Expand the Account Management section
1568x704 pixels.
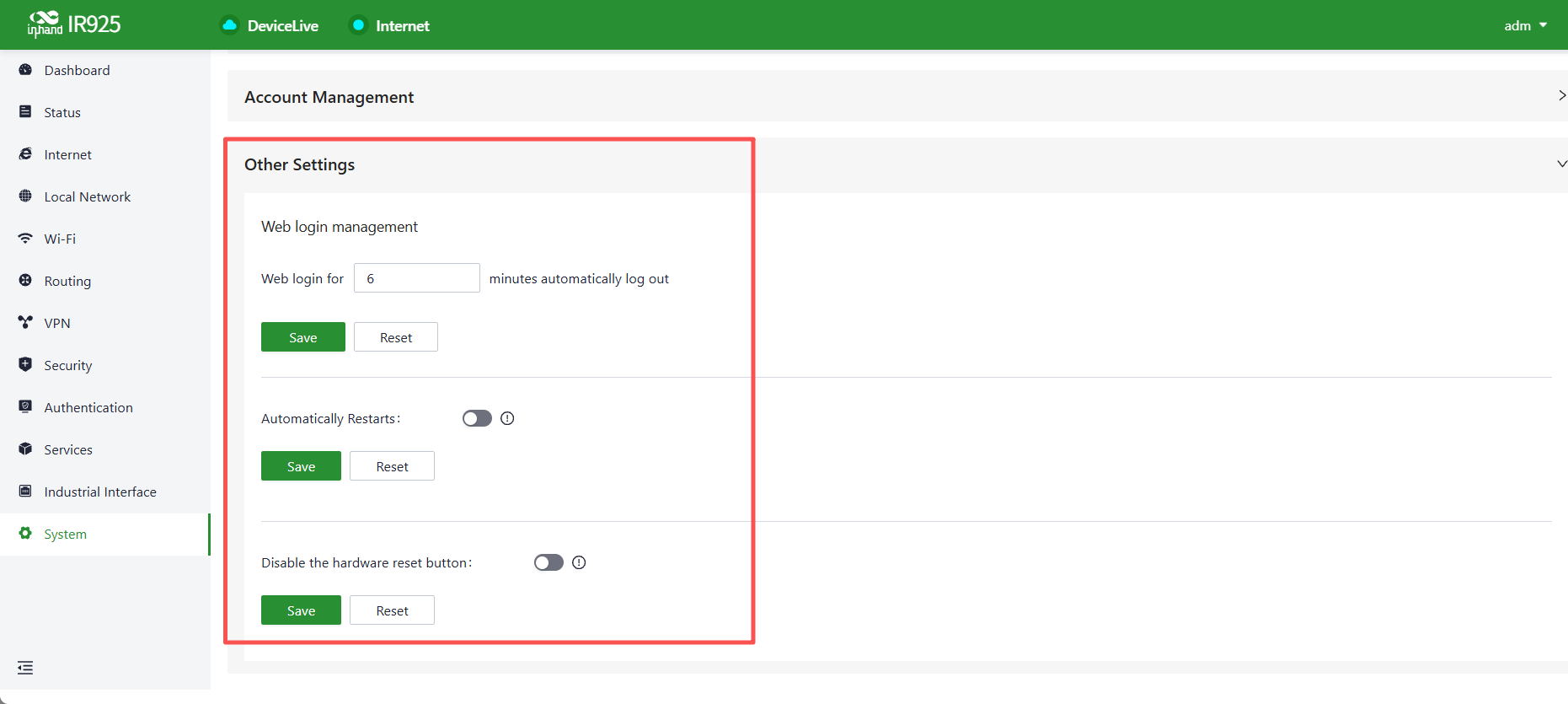(1562, 96)
